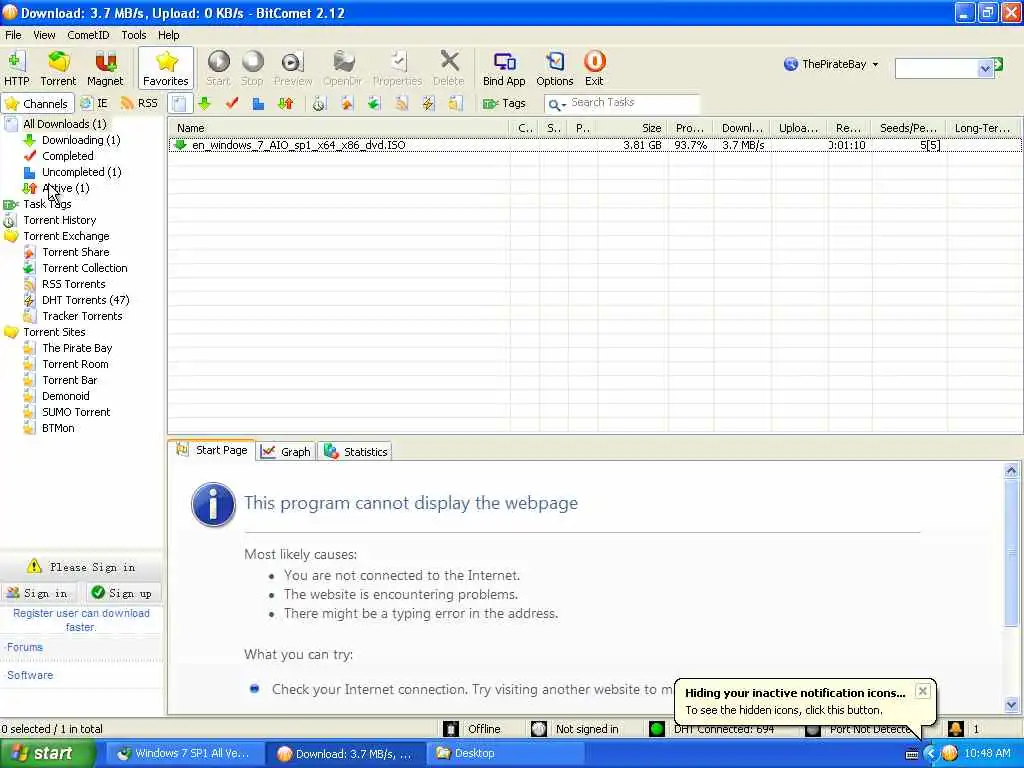
Task: Toggle the uncompleted filter blue icon
Action: (259, 104)
